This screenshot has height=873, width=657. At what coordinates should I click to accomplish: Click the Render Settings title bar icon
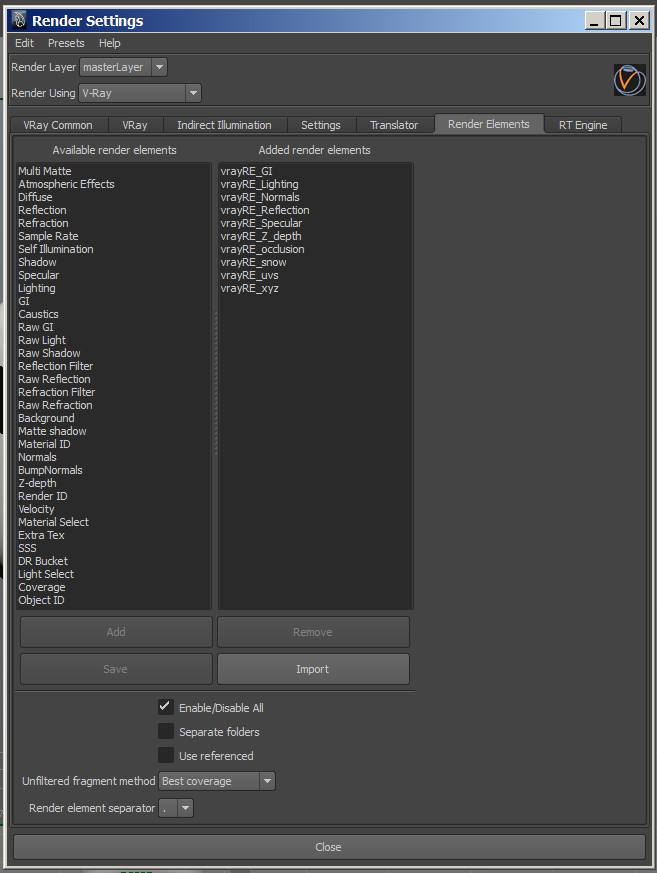tap(19, 21)
